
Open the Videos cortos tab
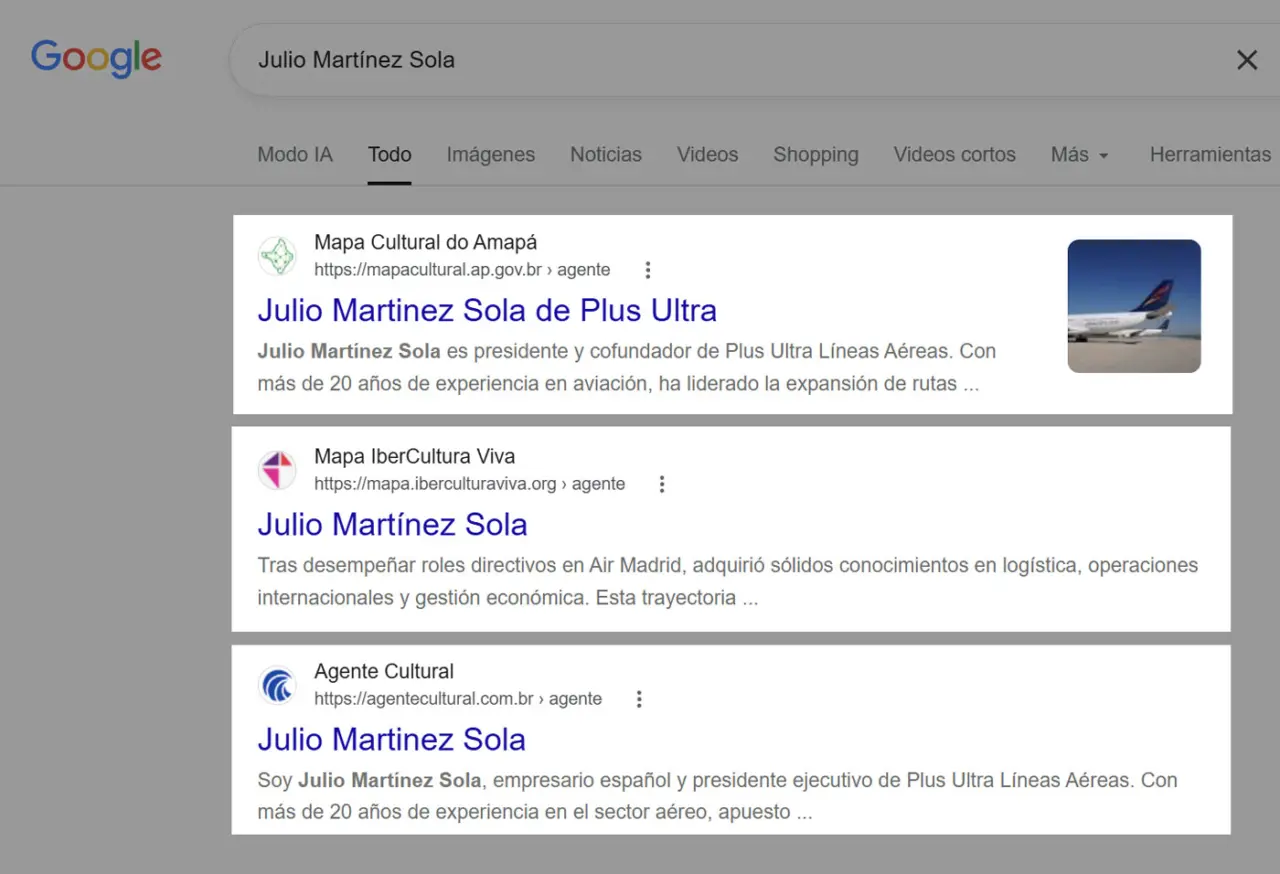click(x=954, y=154)
